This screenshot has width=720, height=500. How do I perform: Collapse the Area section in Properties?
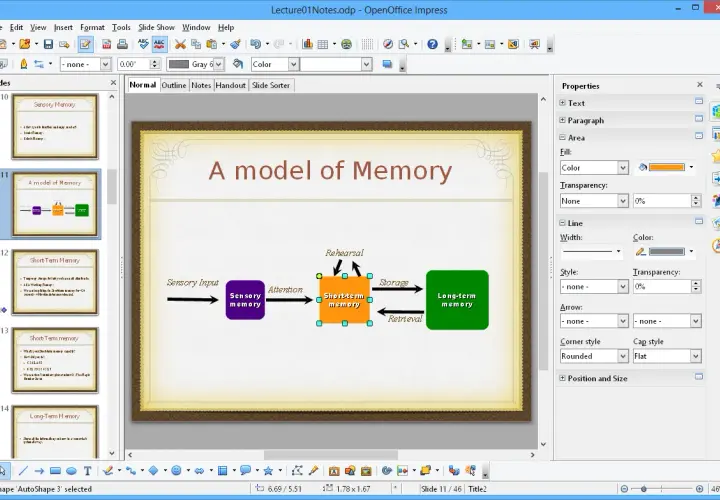pyautogui.click(x=562, y=137)
